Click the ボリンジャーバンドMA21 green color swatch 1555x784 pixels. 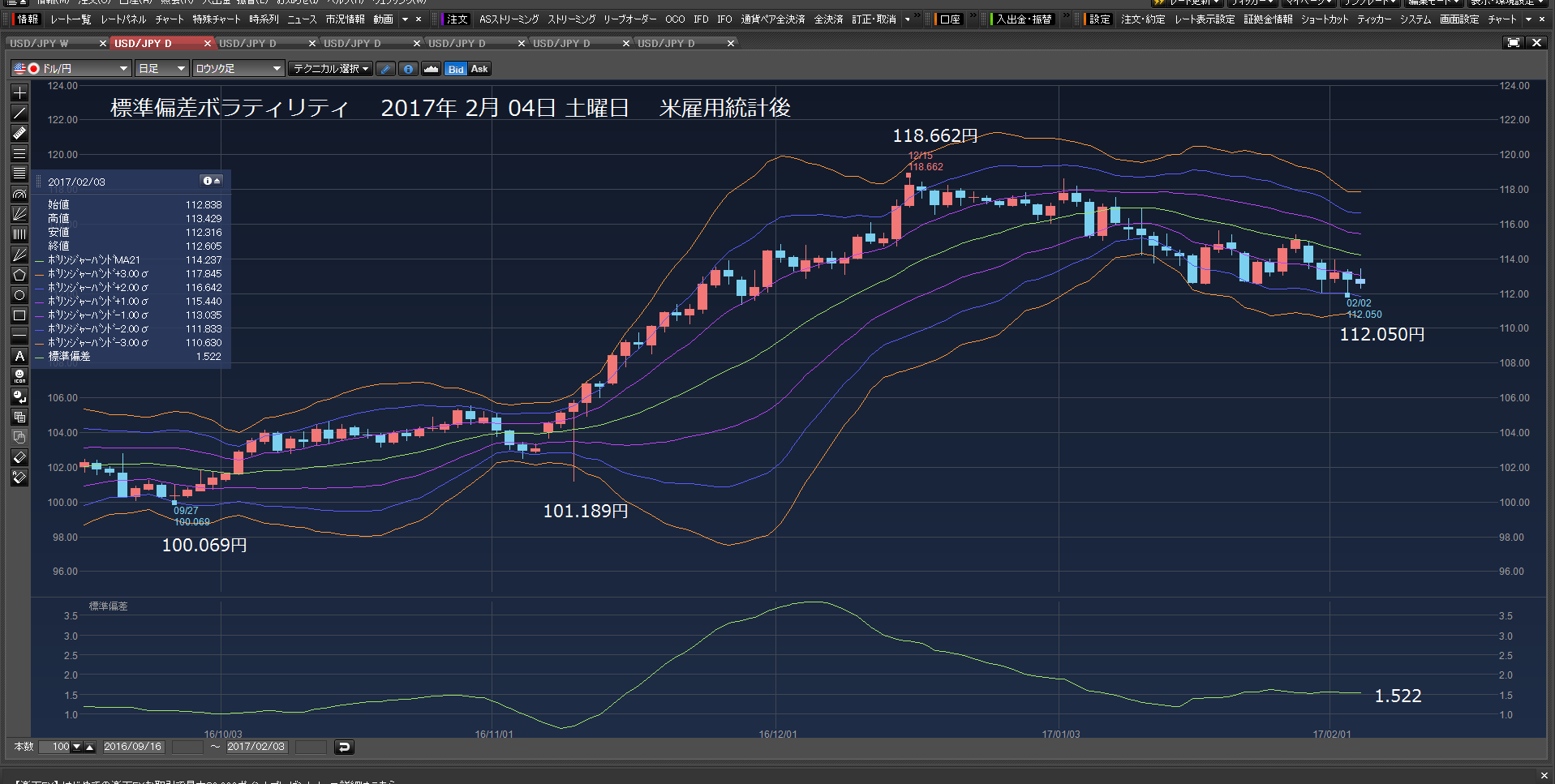40,260
